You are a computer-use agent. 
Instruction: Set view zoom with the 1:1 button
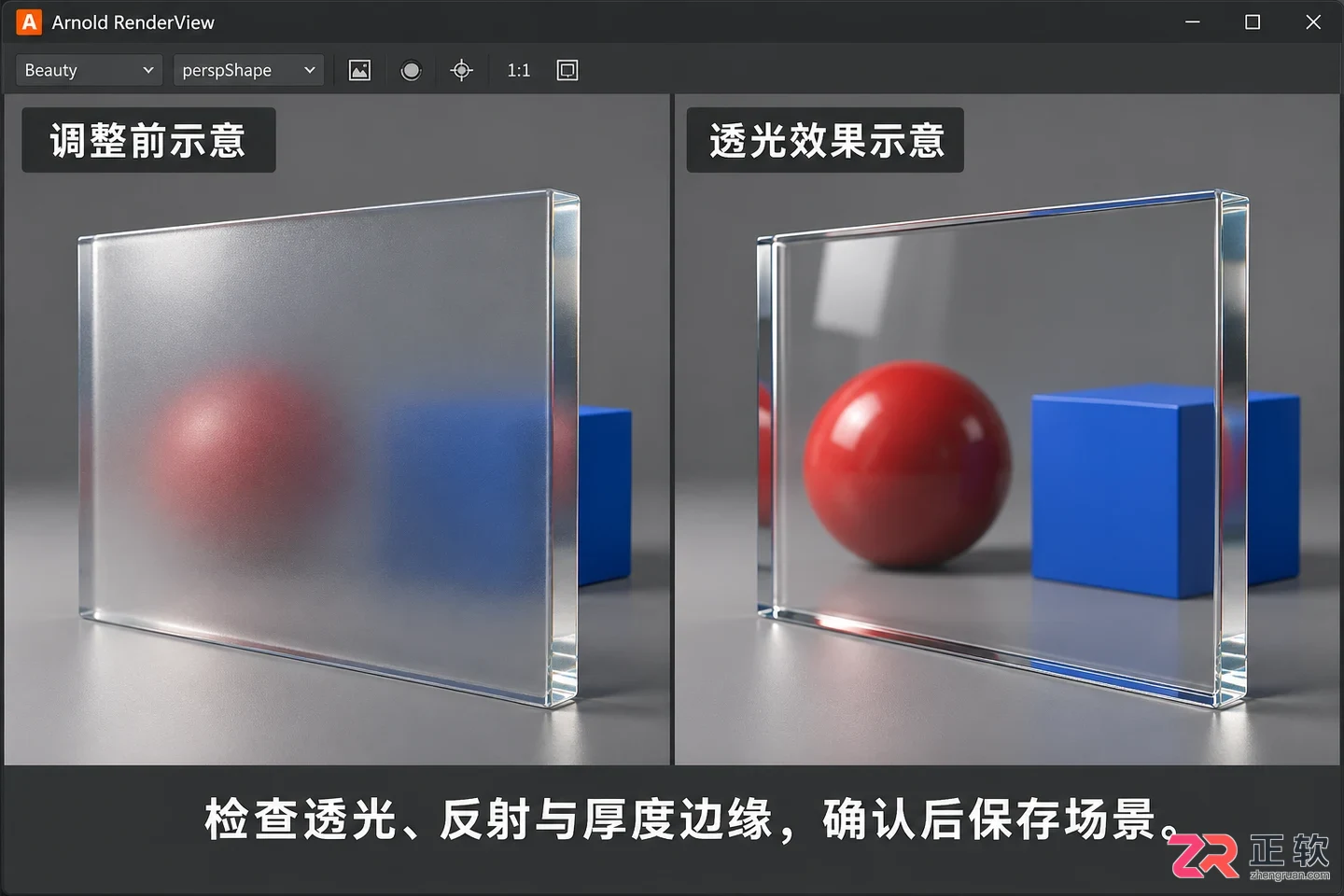[x=519, y=70]
